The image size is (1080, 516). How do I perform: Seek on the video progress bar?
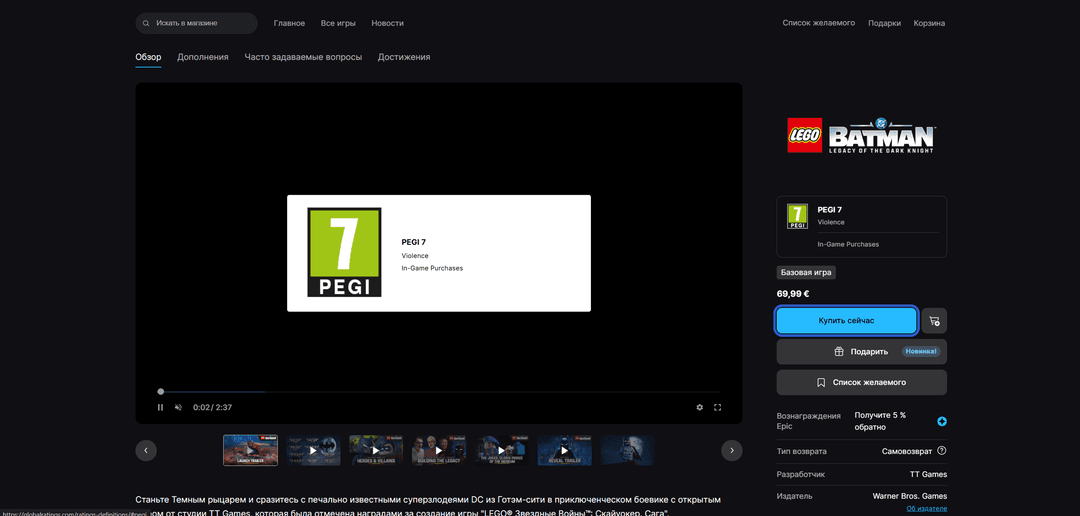[440, 391]
